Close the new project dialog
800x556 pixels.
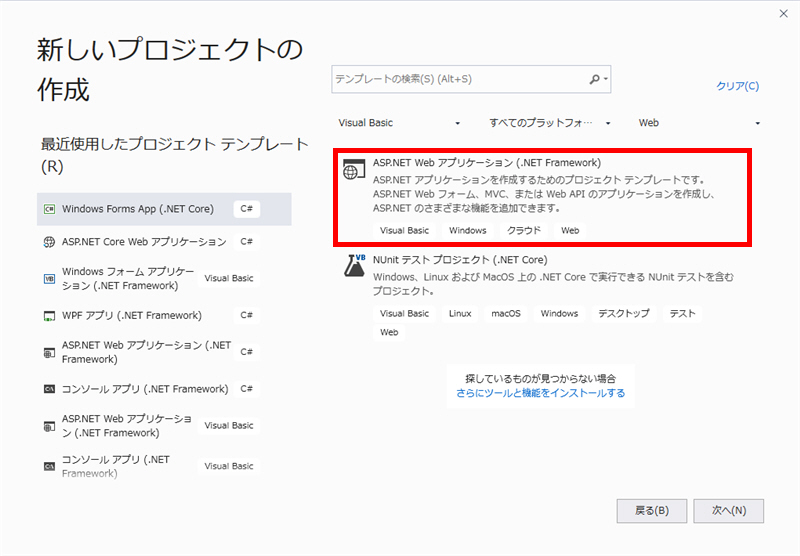[784, 14]
